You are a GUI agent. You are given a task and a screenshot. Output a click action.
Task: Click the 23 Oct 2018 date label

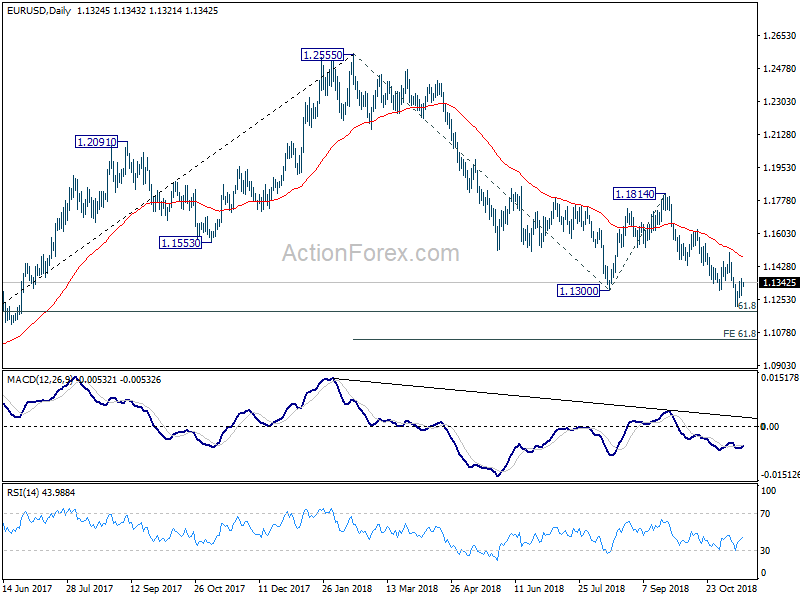click(731, 589)
